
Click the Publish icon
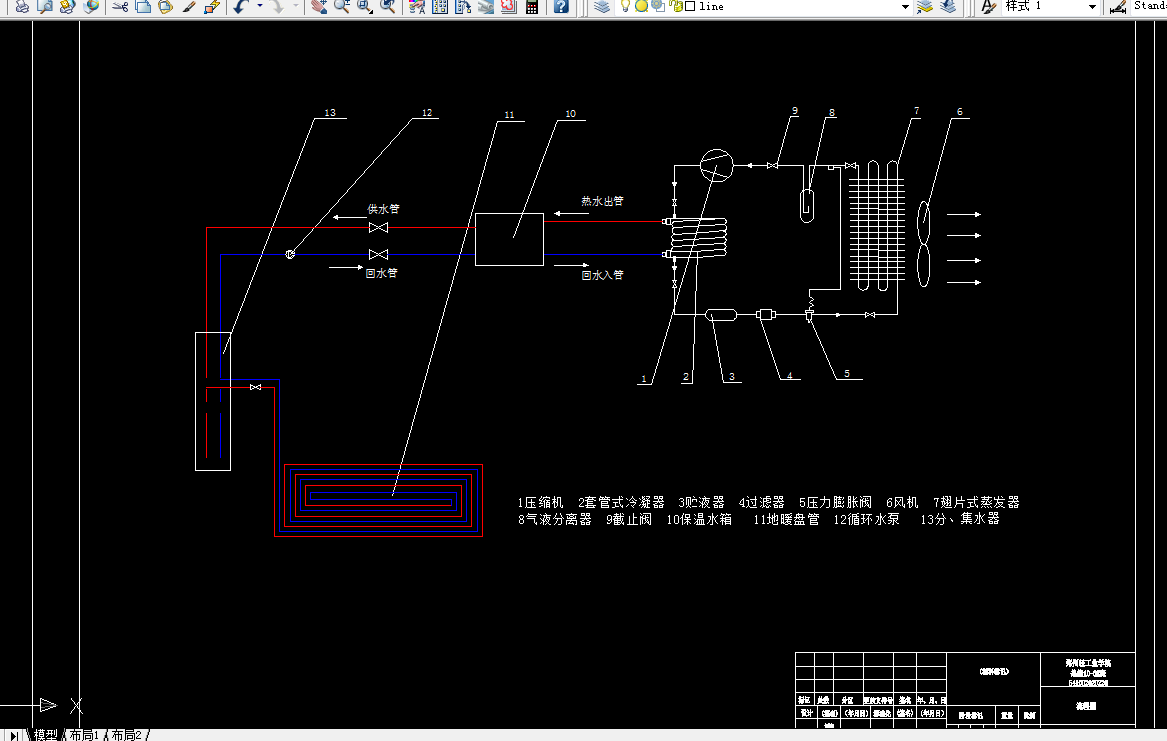pos(68,7)
